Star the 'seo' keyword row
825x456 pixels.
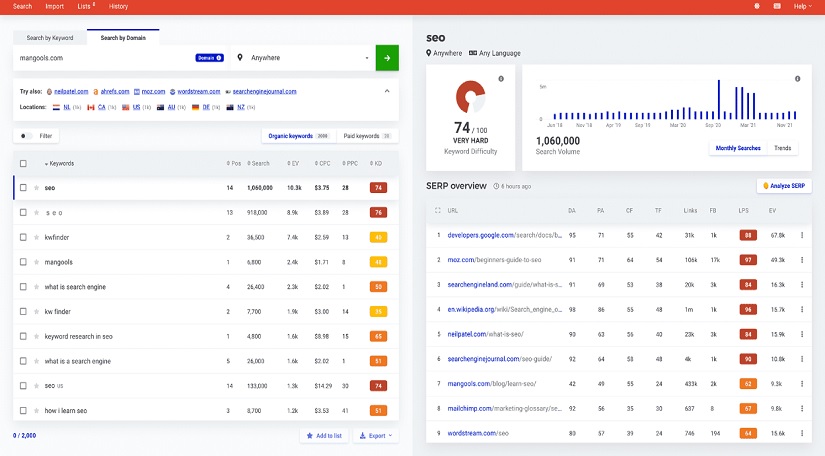[x=36, y=188]
